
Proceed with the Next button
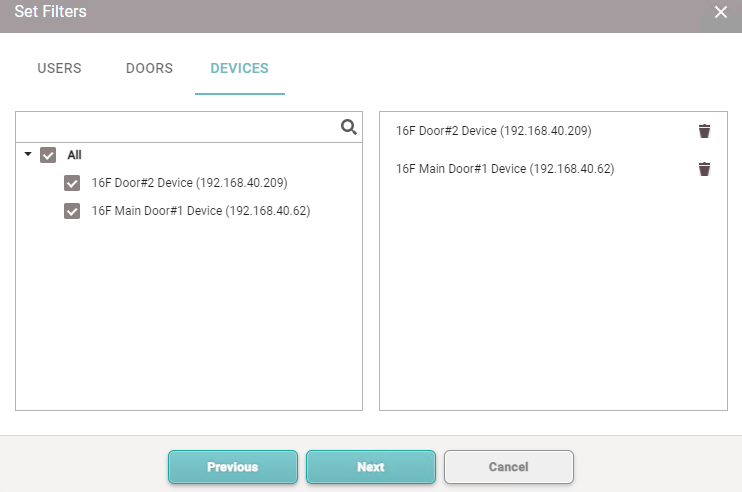pos(371,467)
